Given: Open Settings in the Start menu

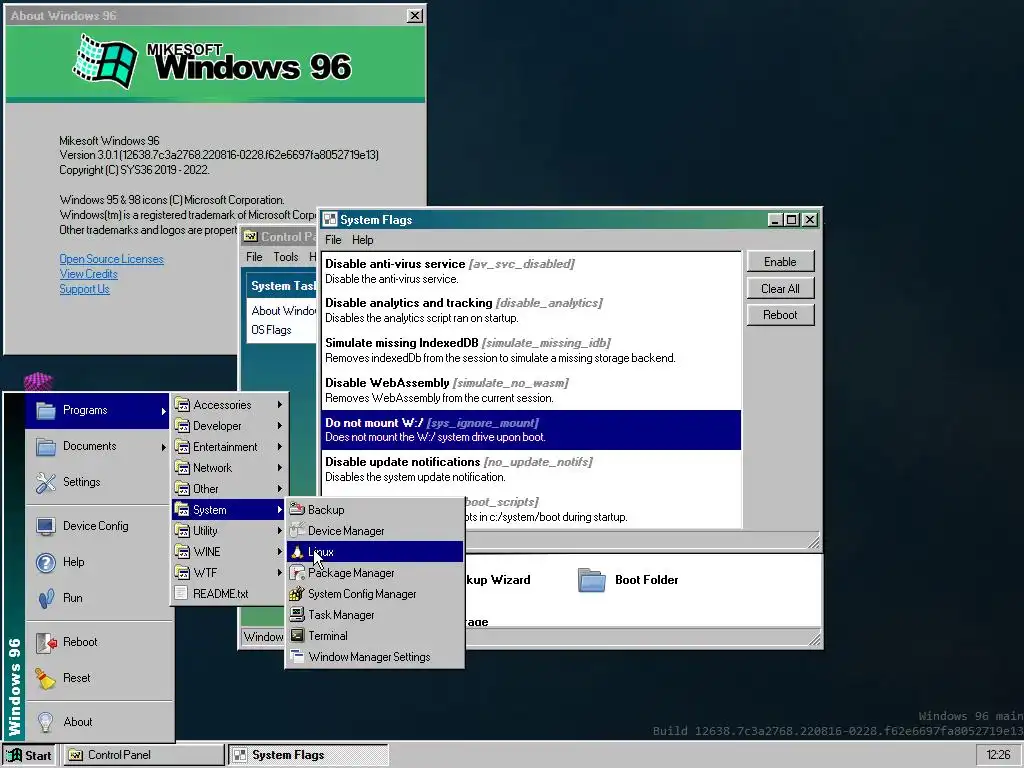Looking at the screenshot, I should (98, 482).
